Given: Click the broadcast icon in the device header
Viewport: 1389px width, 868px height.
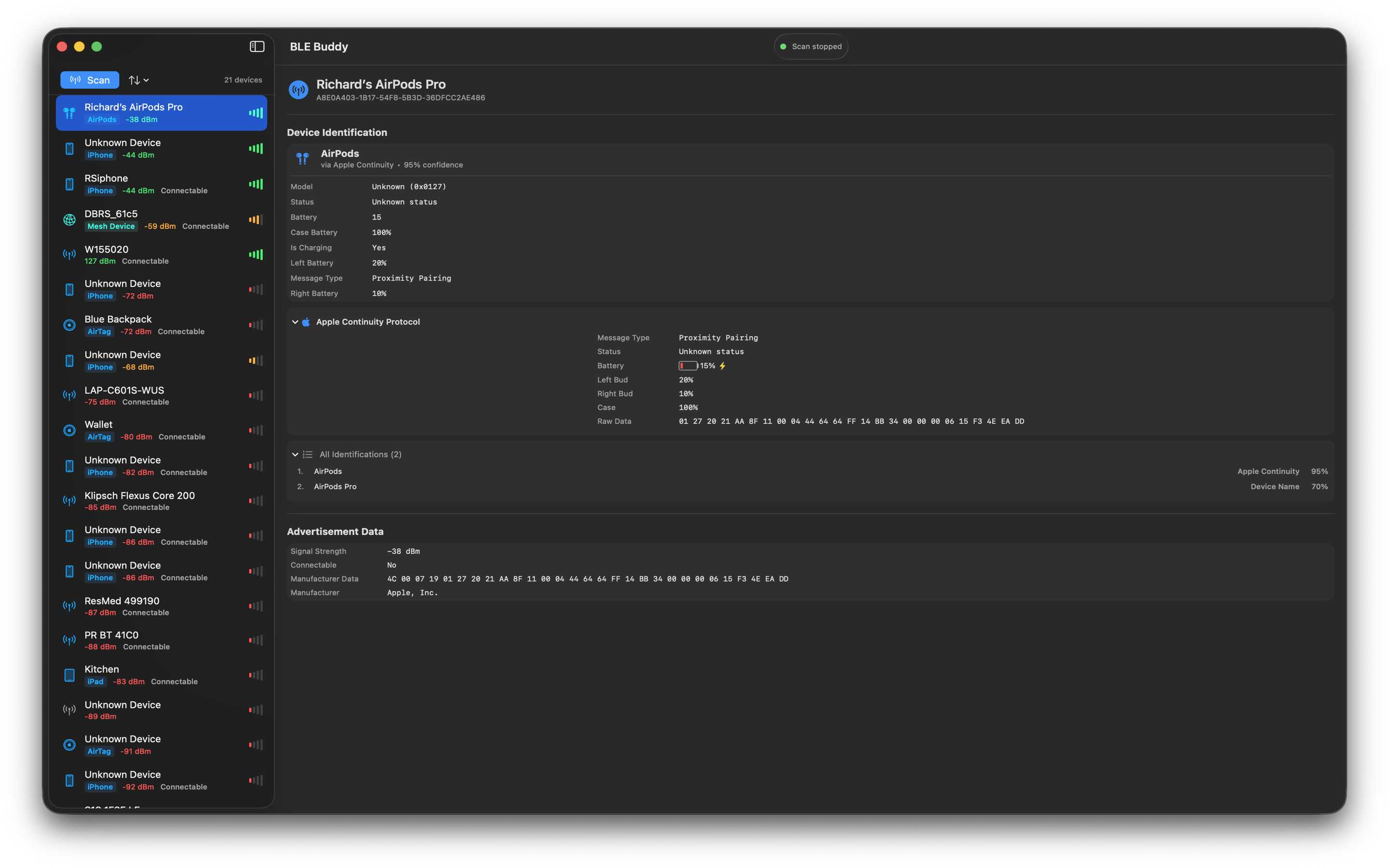Looking at the screenshot, I should (x=299, y=90).
